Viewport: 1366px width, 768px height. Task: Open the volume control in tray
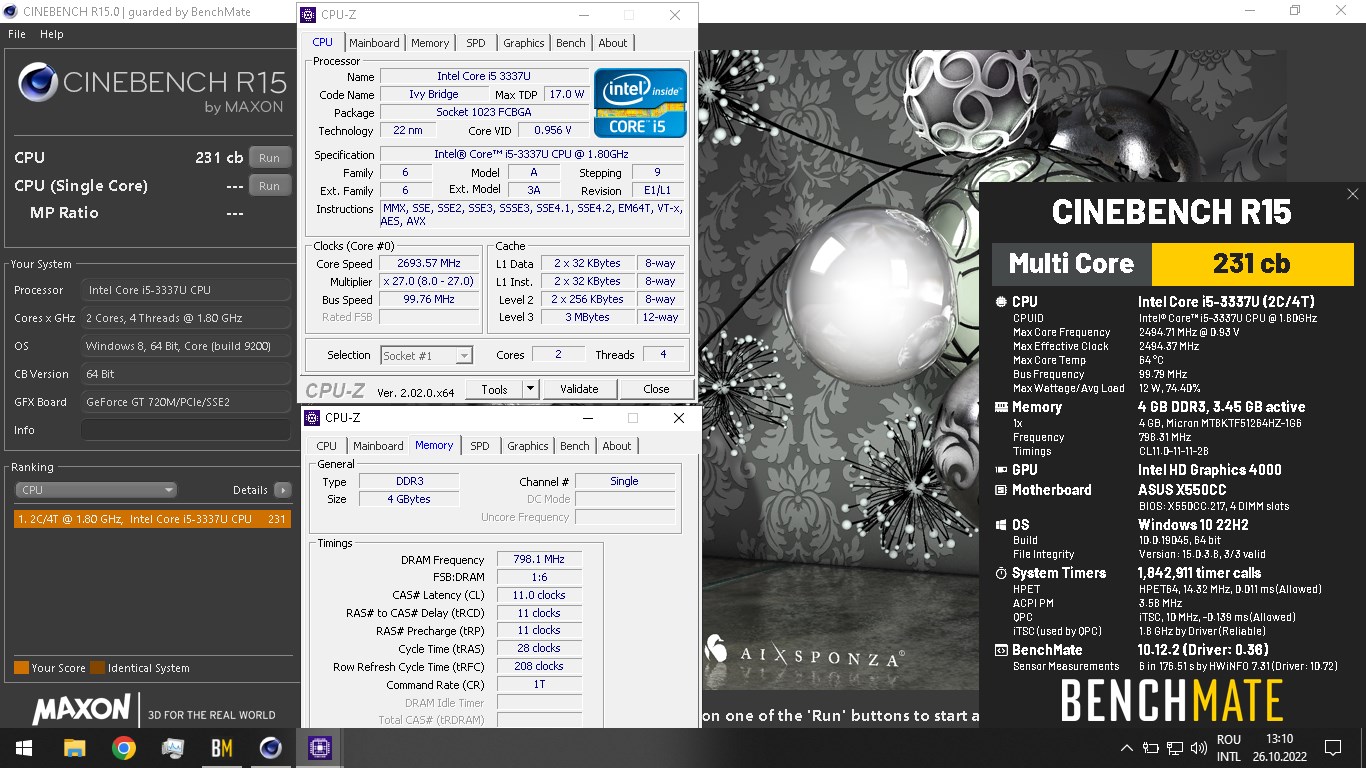pyautogui.click(x=1198, y=747)
